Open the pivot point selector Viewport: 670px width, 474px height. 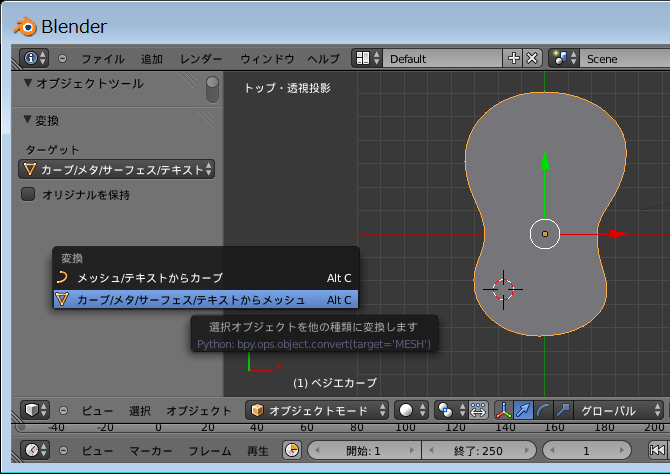[x=451, y=410]
